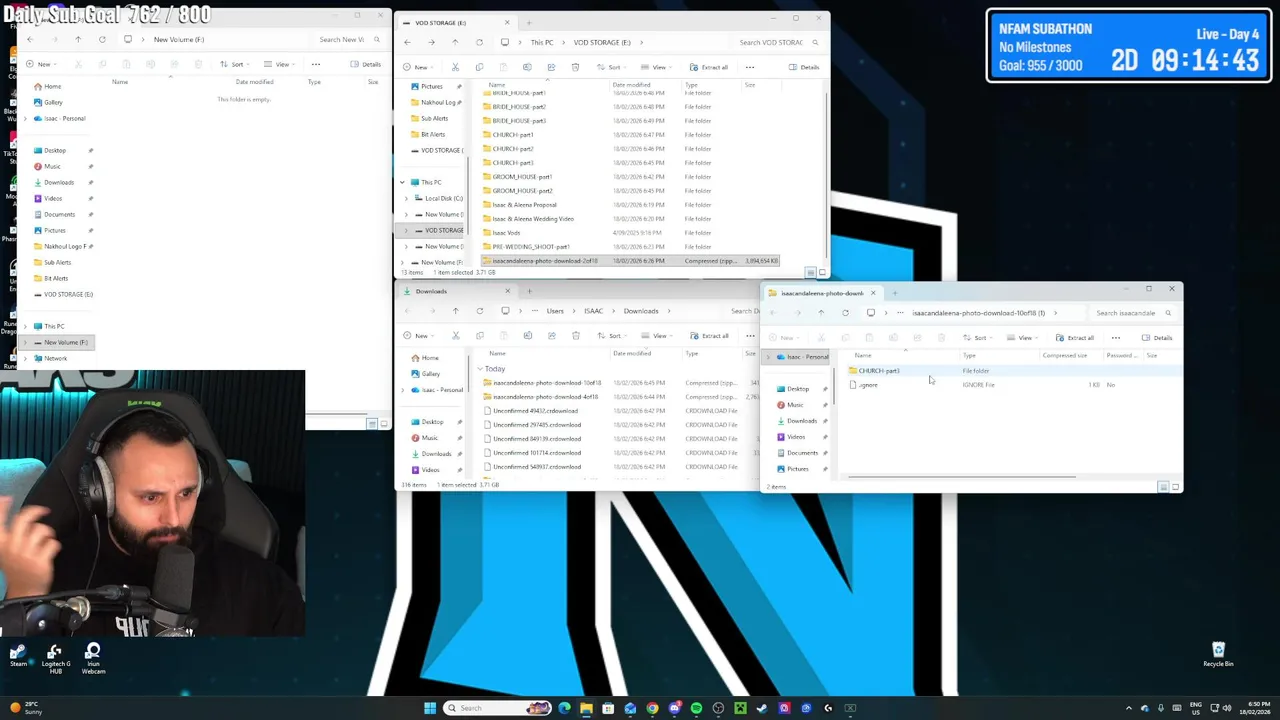Screen dimensions: 1280x720
Task: Click Users breadcrumb in Downloads window
Action: tap(554, 311)
